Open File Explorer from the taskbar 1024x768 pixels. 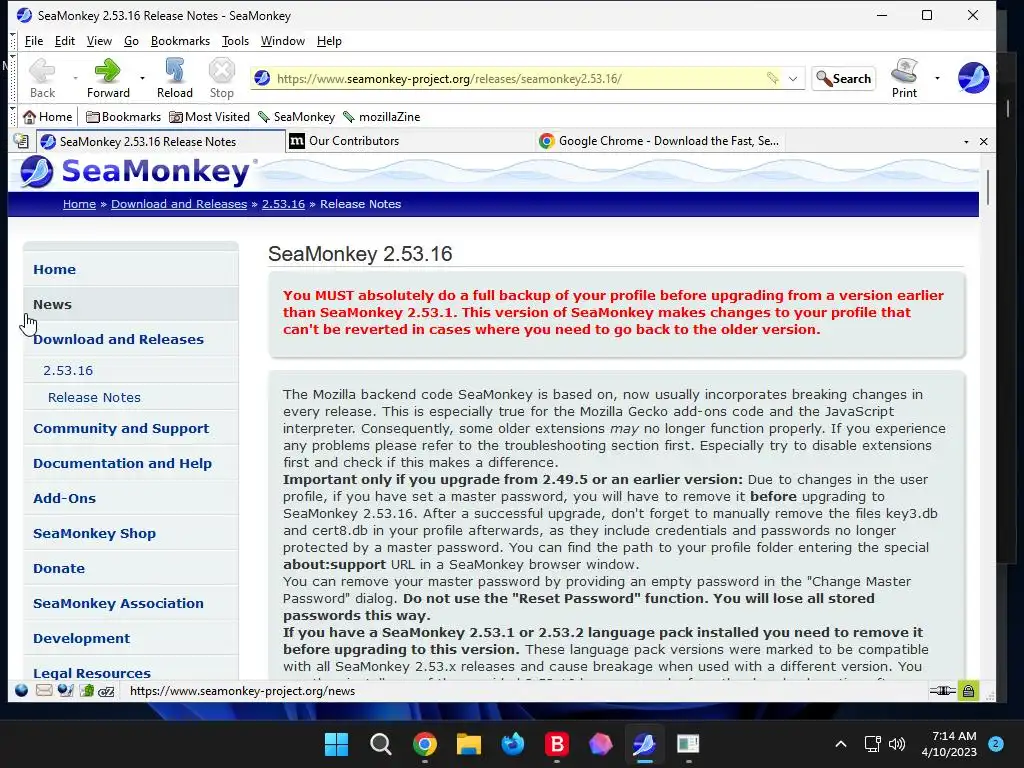pos(468,744)
